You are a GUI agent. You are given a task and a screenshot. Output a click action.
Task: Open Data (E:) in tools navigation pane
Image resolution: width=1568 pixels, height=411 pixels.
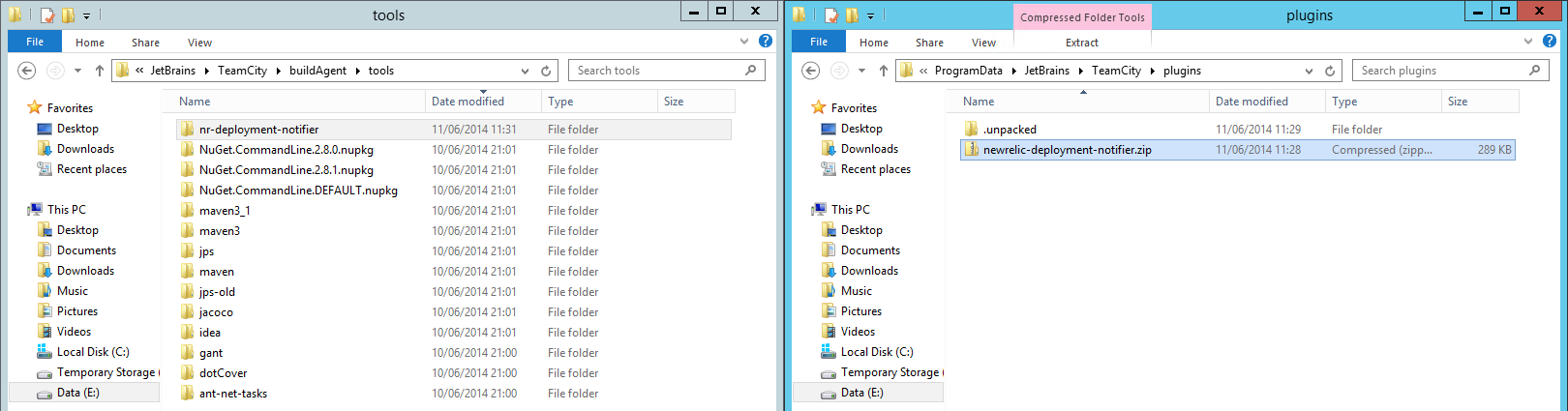coord(78,393)
